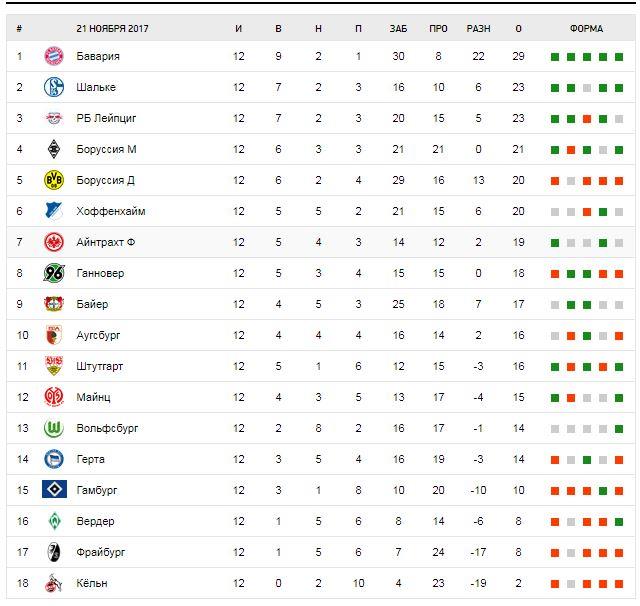640x606 pixels.
Task: Click the Hamburg club badge
Action: (53, 490)
